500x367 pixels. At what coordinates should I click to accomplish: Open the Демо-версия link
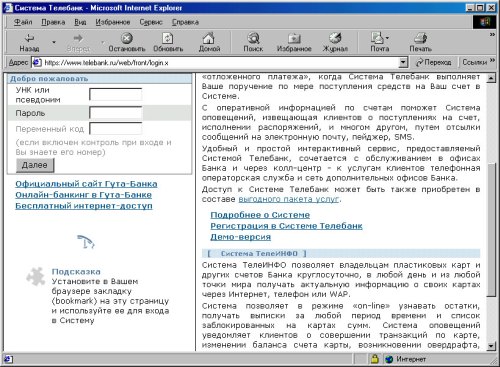(x=240, y=237)
